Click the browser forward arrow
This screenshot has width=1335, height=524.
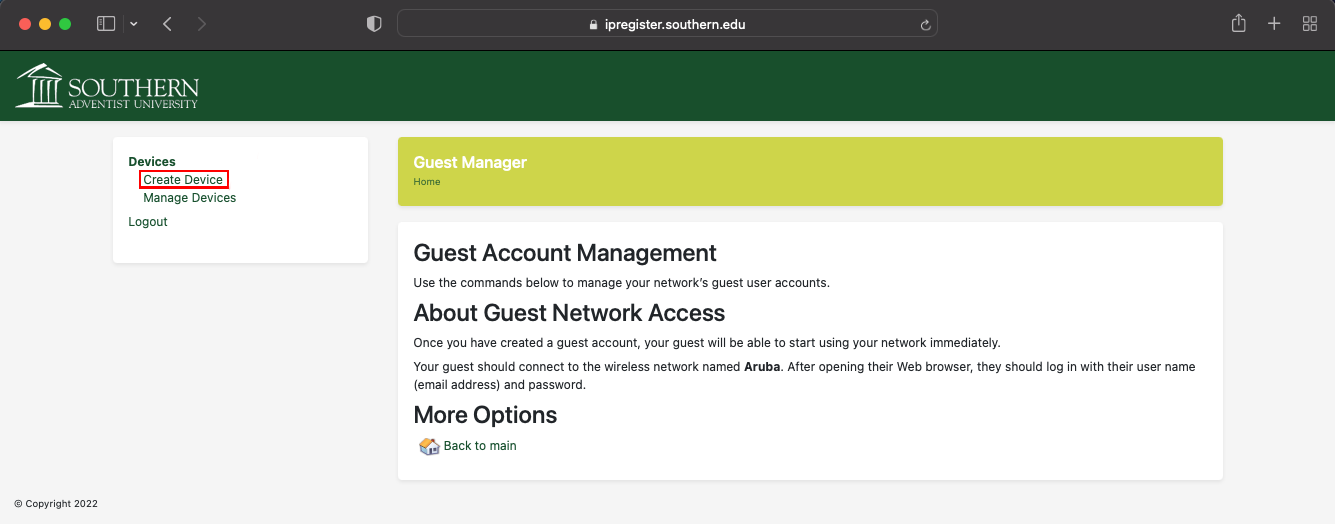click(x=202, y=24)
